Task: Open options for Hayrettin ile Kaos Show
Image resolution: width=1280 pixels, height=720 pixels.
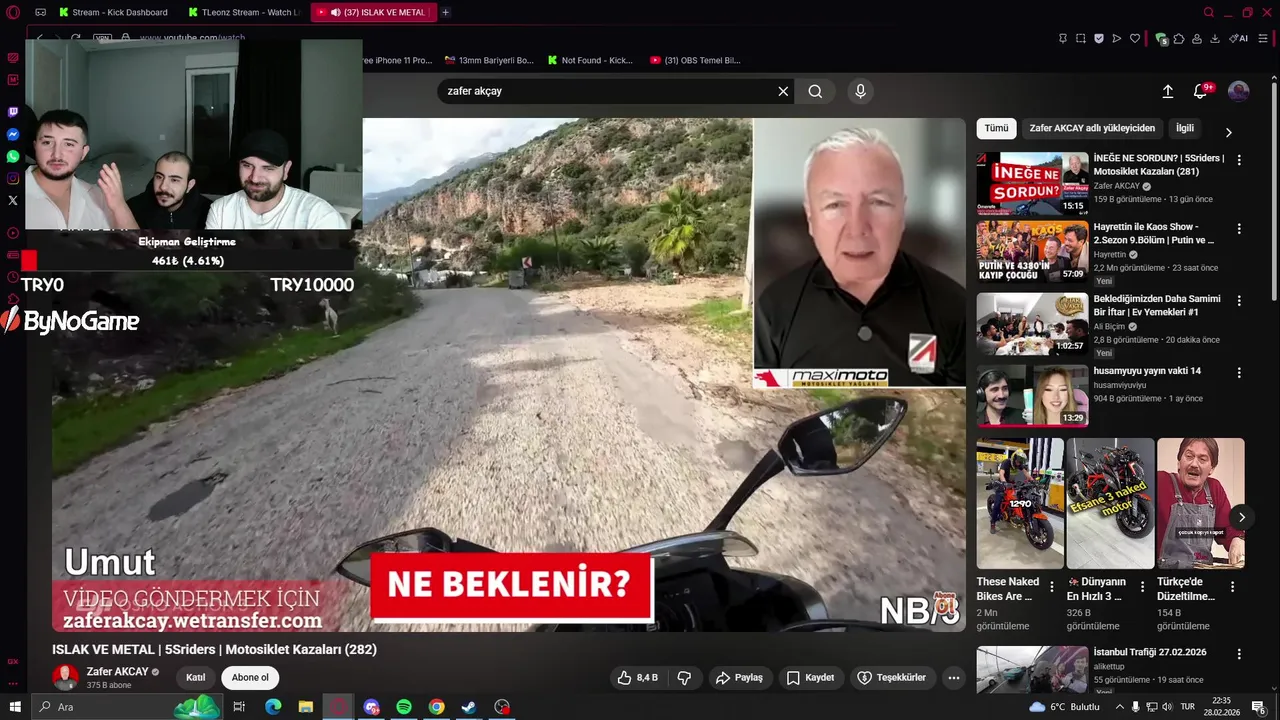Action: tap(1239, 229)
